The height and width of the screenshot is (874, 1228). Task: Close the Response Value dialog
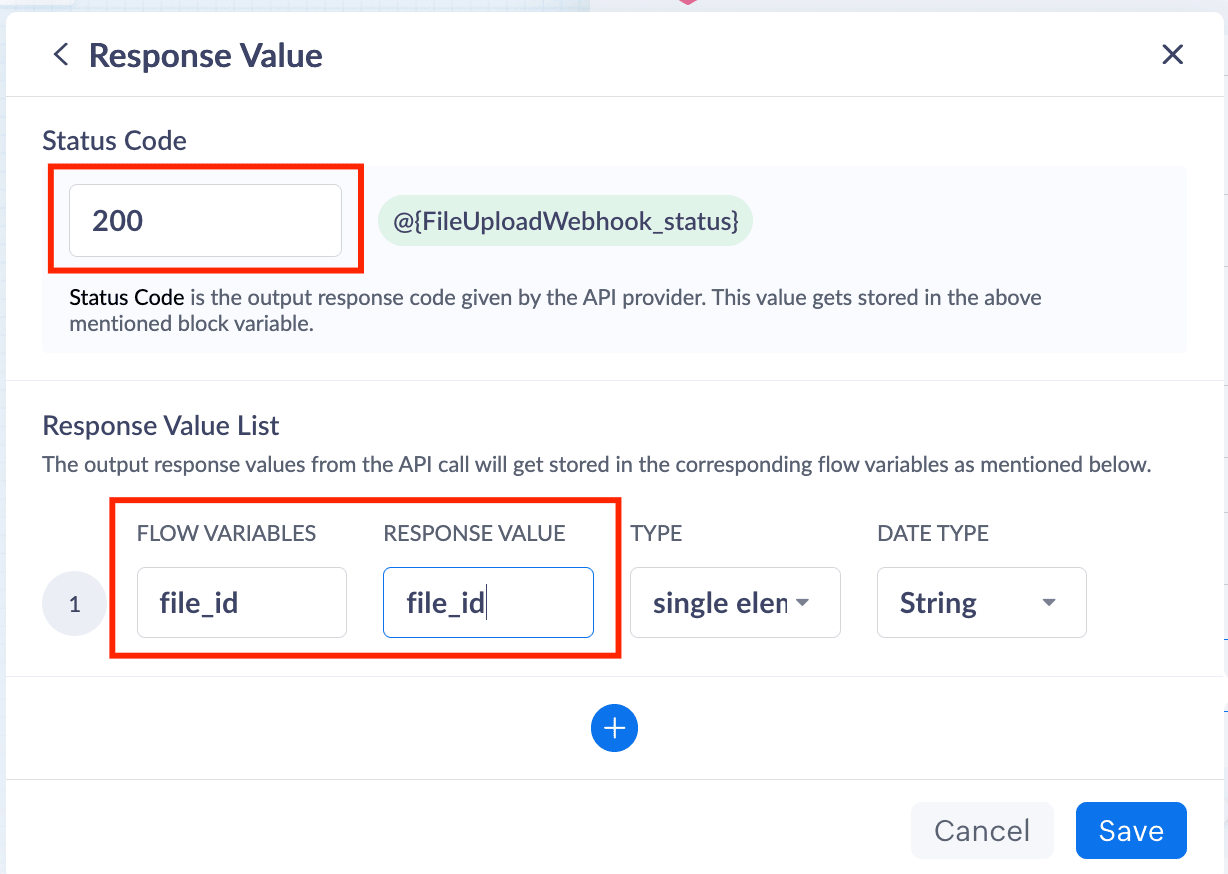(x=1172, y=55)
